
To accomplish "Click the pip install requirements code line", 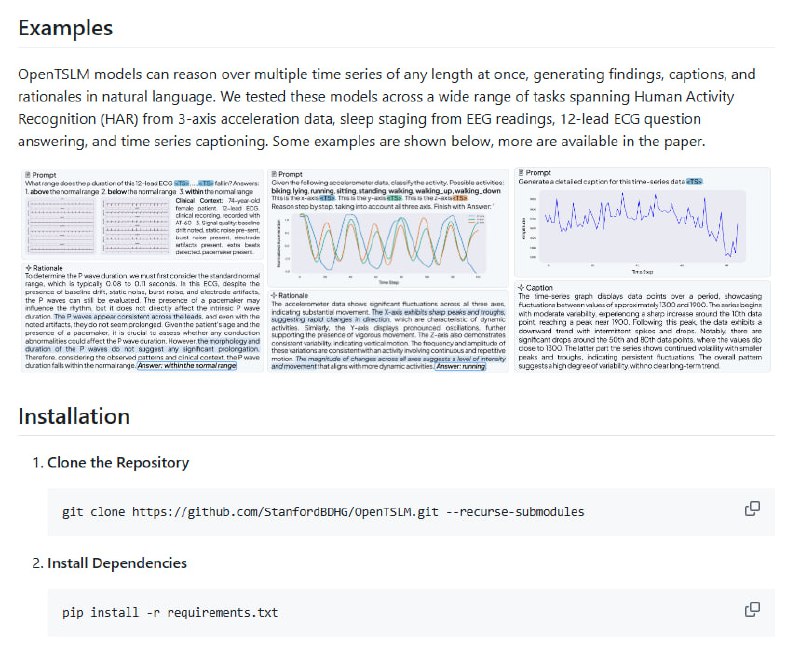I will tap(170, 611).
